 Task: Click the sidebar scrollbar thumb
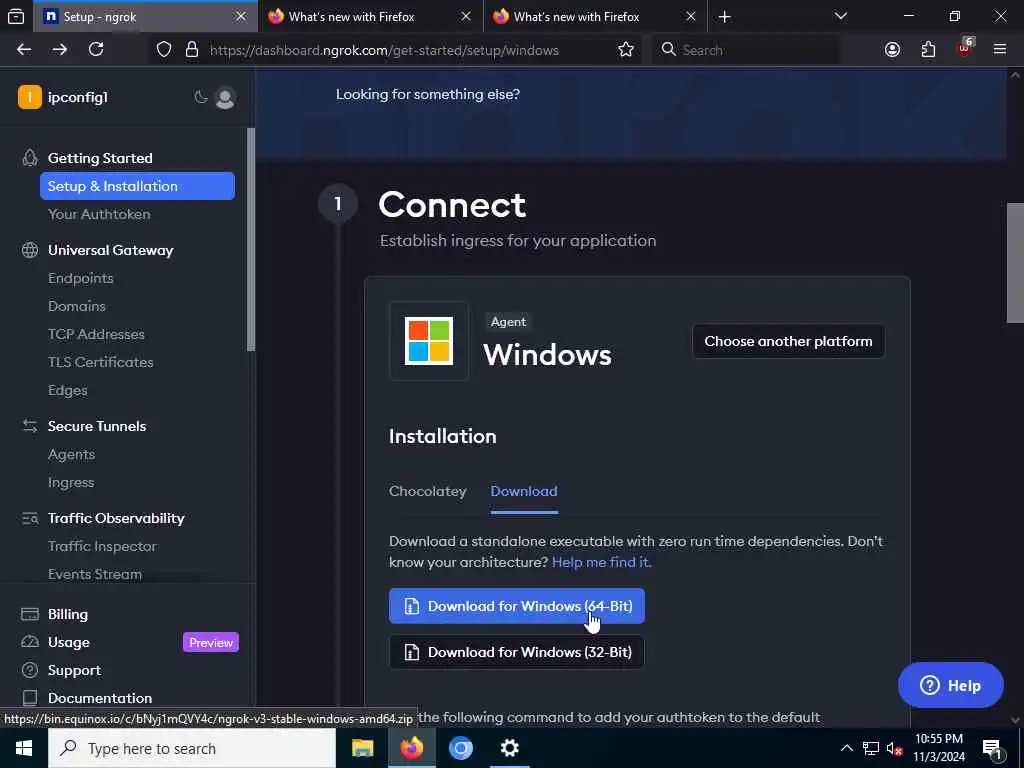[x=251, y=239]
